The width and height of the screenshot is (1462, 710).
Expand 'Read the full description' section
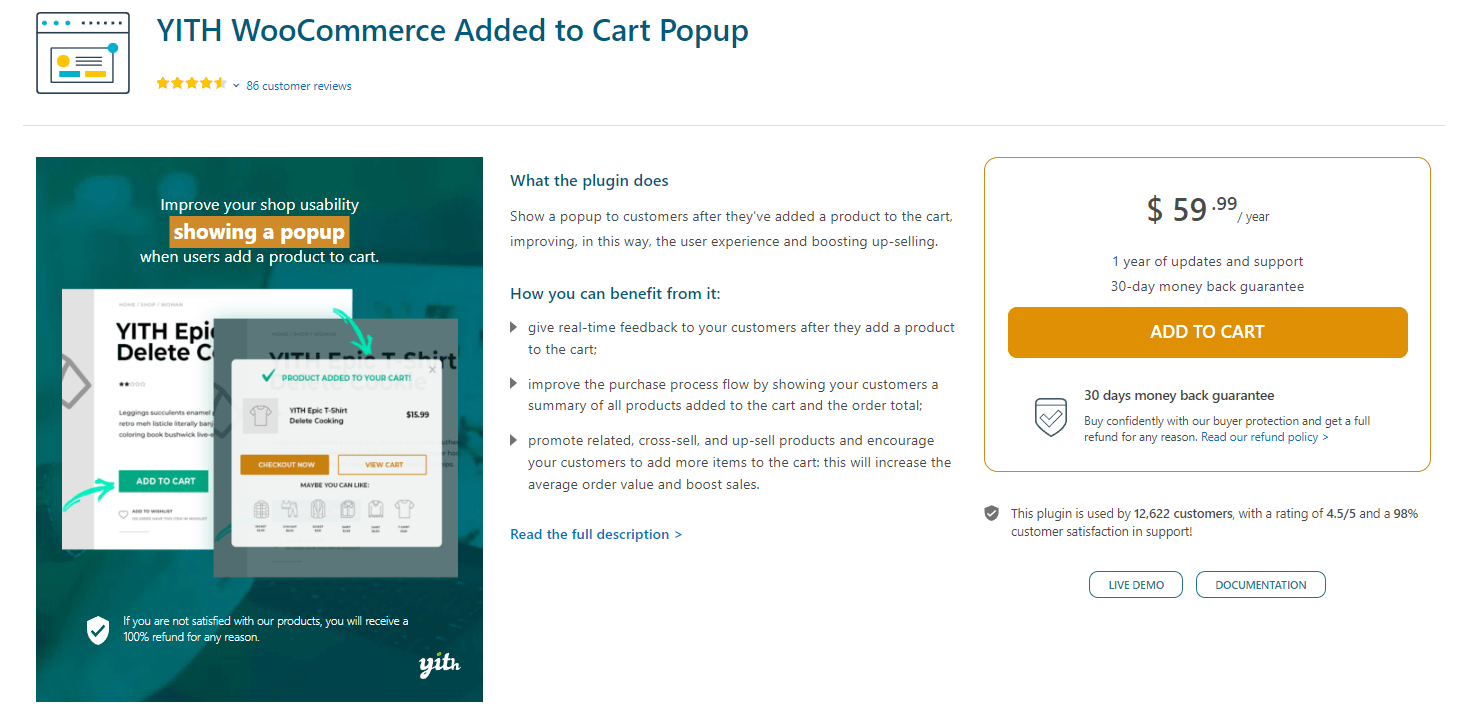coord(596,534)
